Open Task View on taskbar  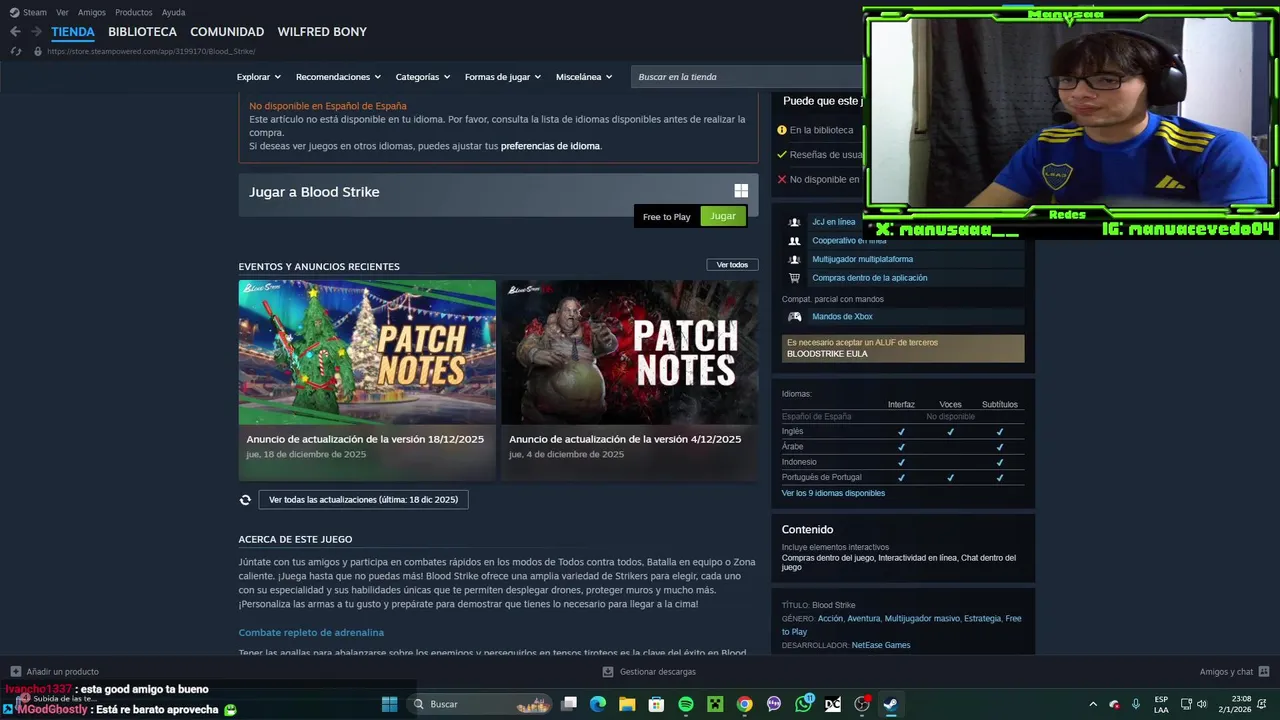pyautogui.click(x=569, y=704)
